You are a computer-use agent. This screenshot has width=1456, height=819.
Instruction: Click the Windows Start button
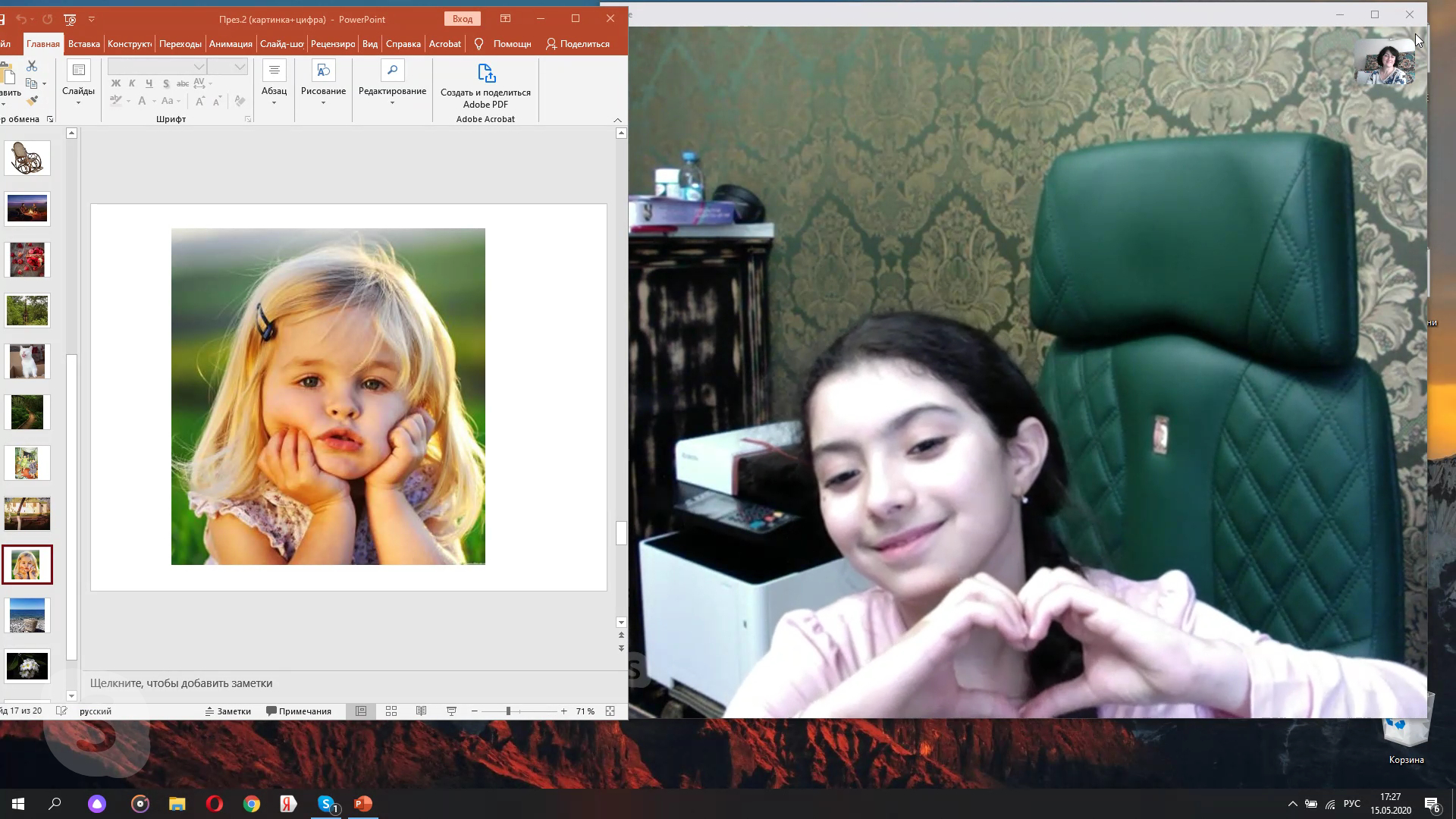[18, 804]
